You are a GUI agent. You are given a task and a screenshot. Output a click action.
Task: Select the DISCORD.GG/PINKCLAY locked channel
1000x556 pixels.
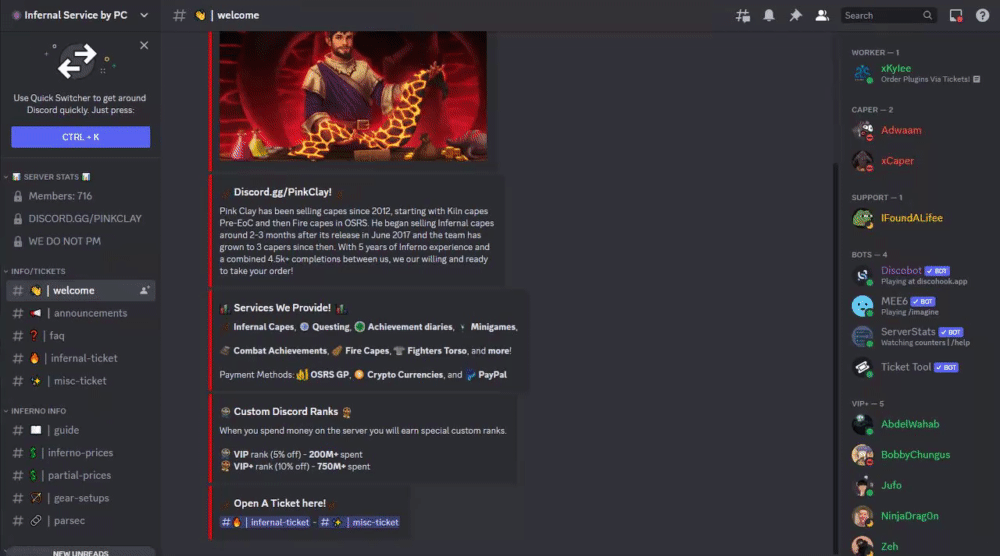click(x=80, y=219)
